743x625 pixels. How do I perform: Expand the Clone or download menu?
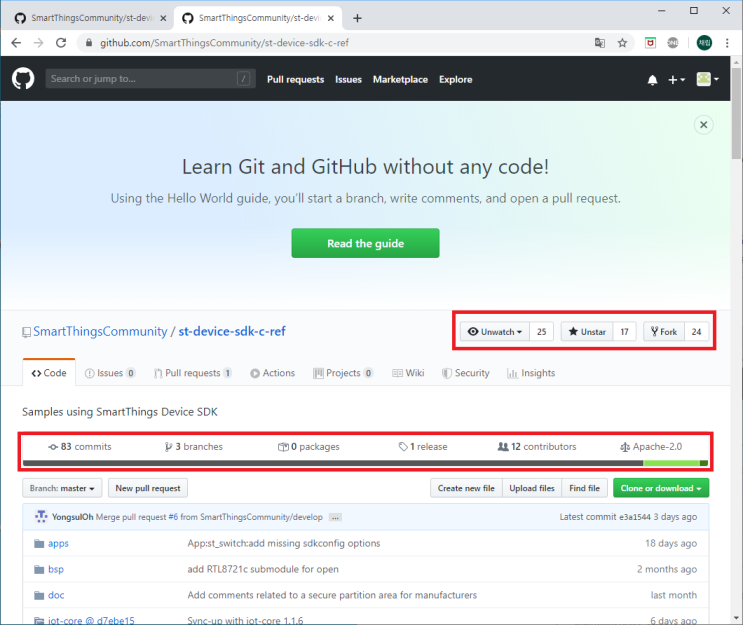coord(663,488)
